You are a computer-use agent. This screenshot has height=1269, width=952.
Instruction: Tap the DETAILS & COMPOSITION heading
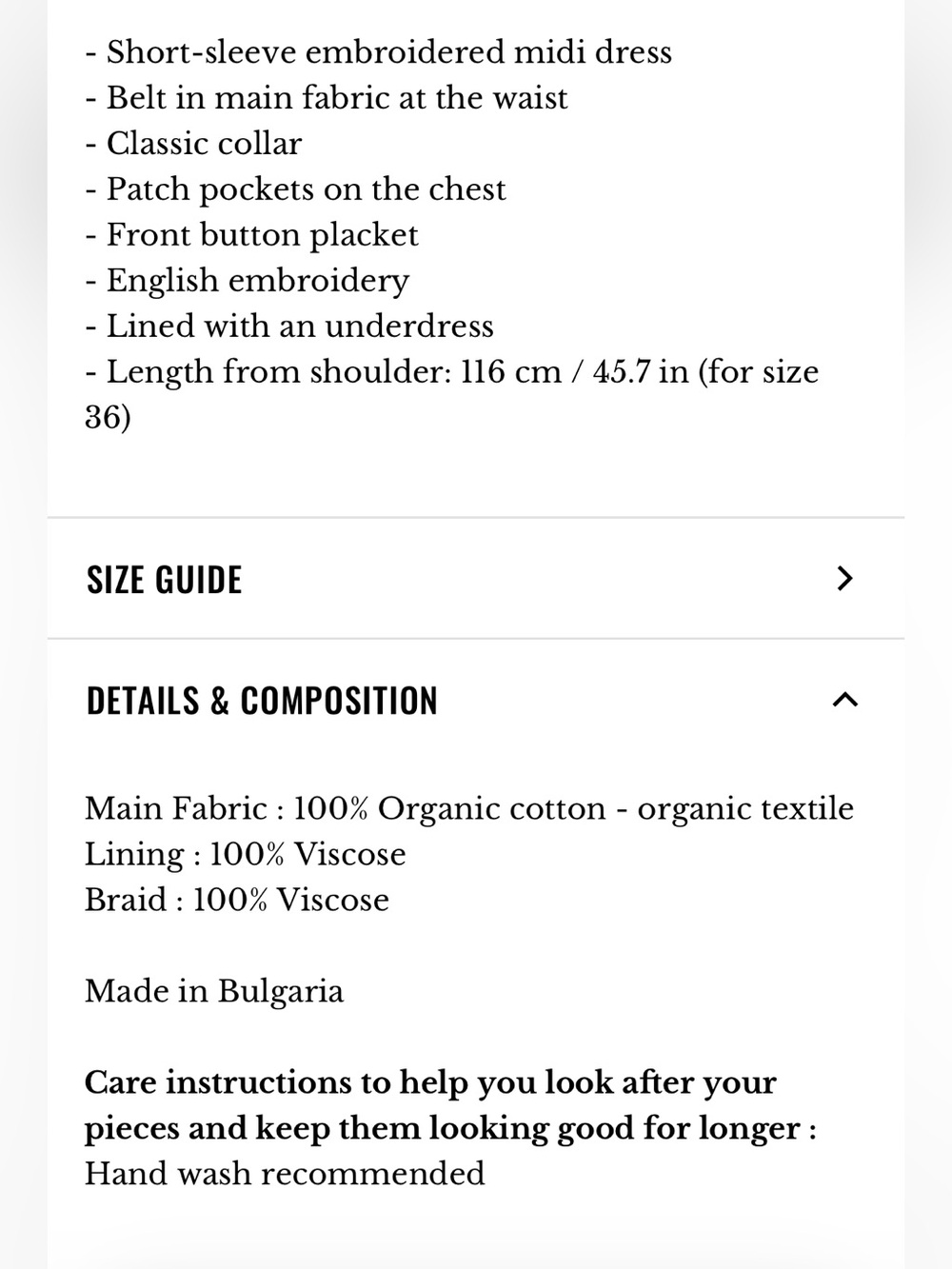pos(262,701)
